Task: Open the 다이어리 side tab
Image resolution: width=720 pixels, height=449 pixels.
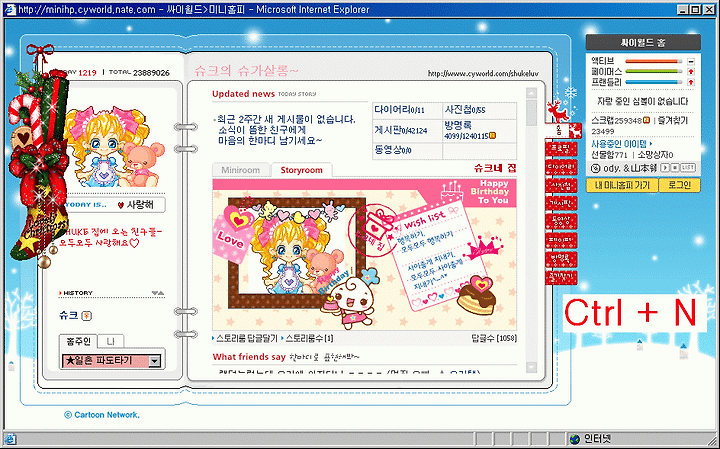Action: coord(561,167)
